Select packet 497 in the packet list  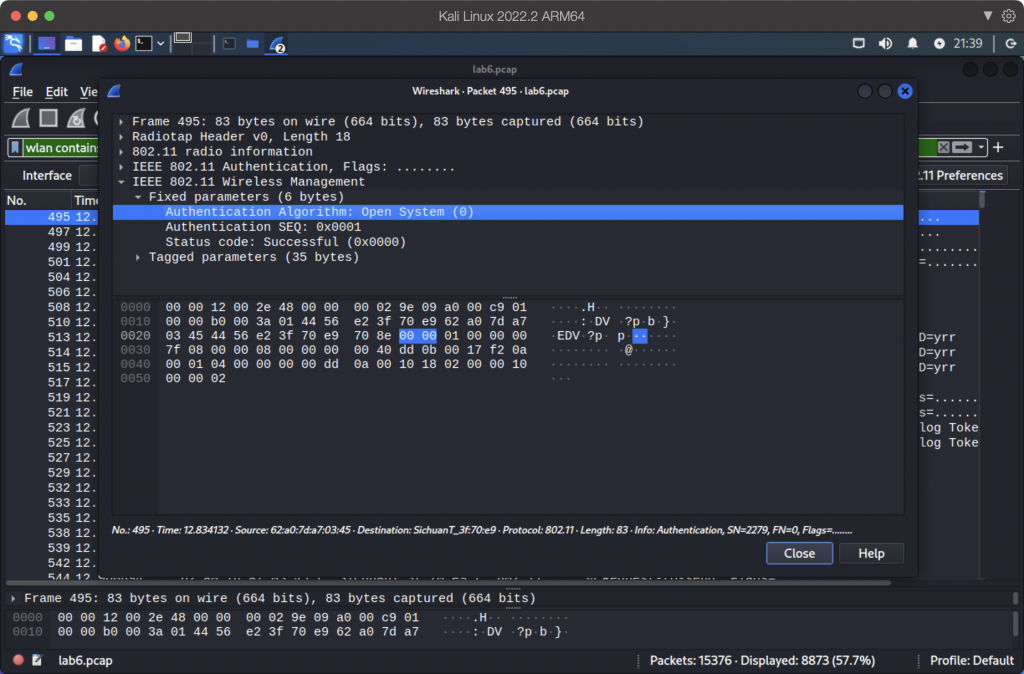pos(52,232)
